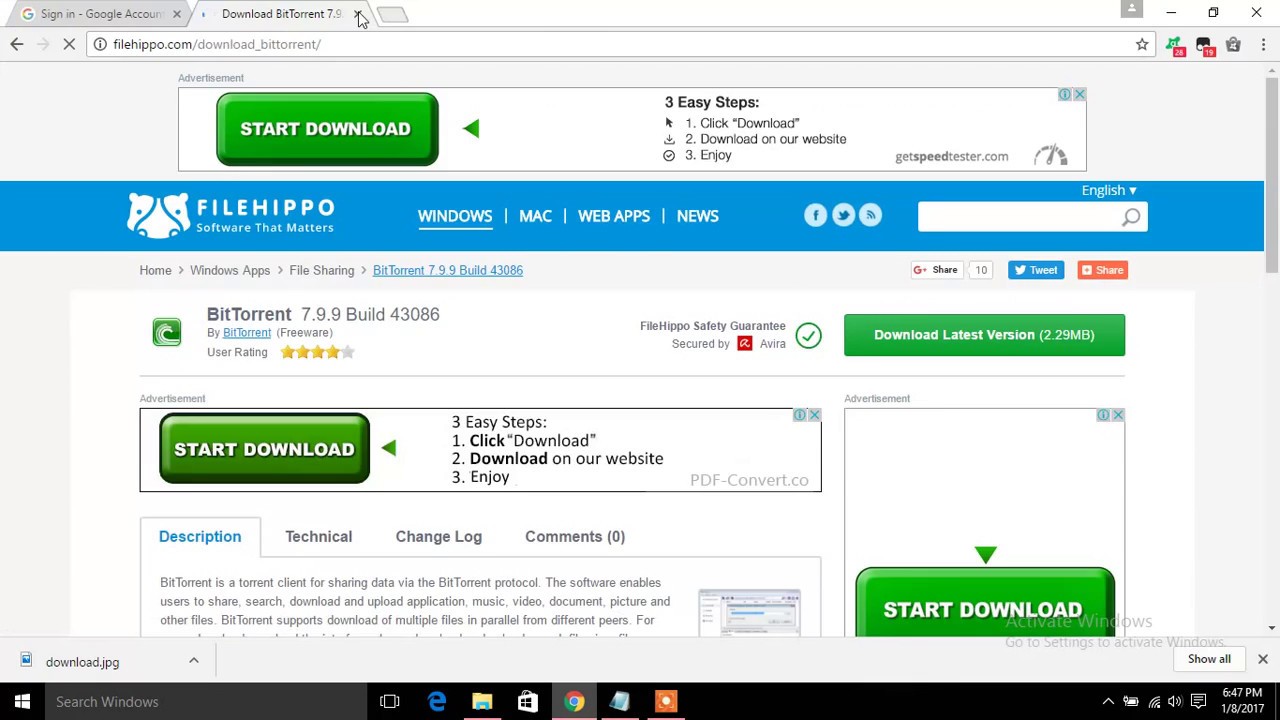Select the MAC nav item

click(535, 216)
